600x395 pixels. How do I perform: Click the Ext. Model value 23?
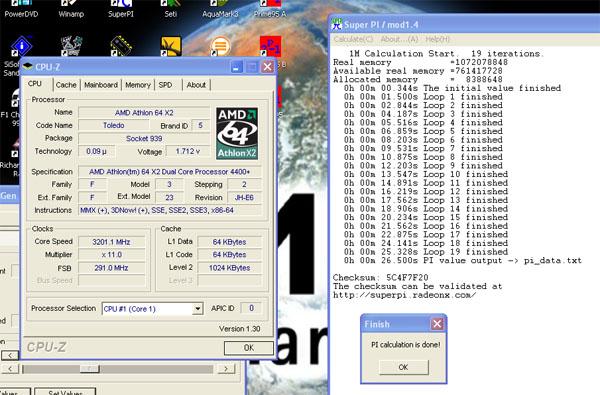[x=169, y=198]
